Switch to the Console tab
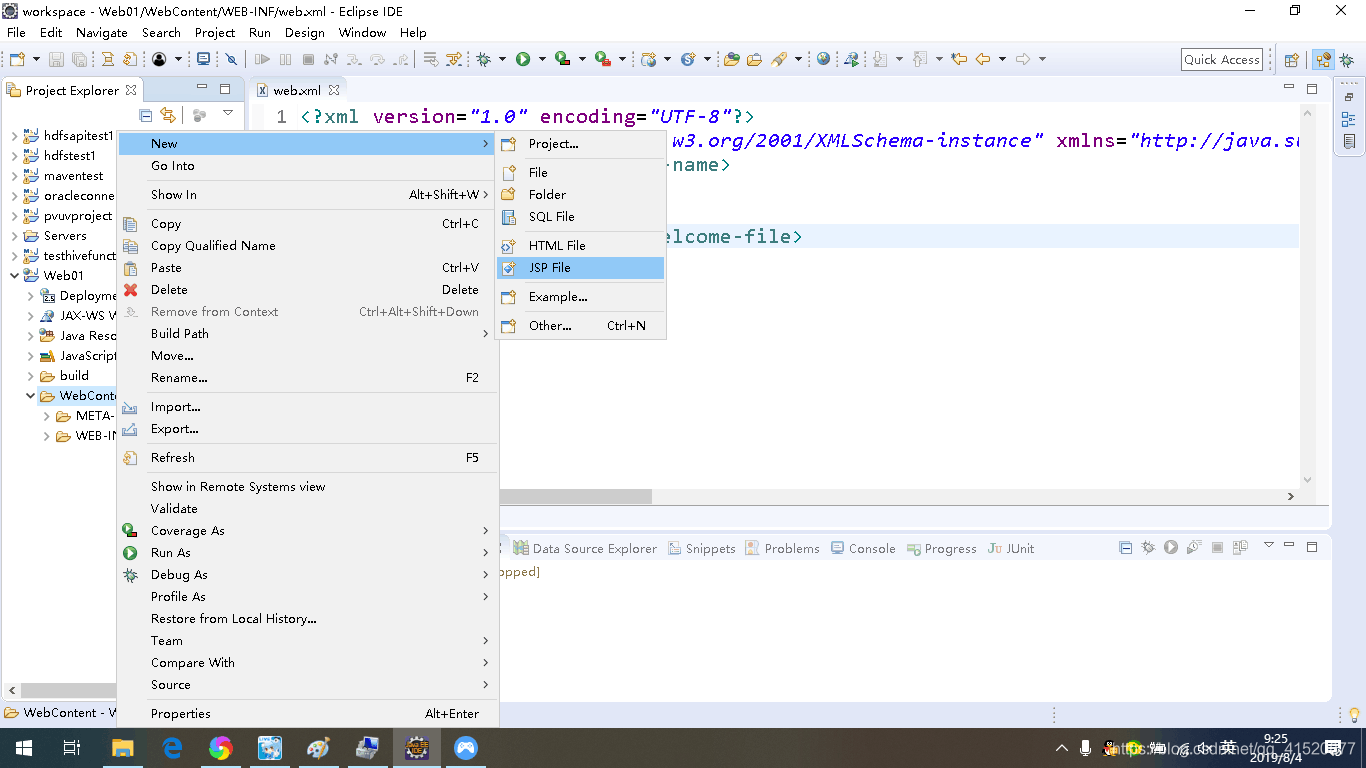1366x768 pixels. (x=864, y=548)
